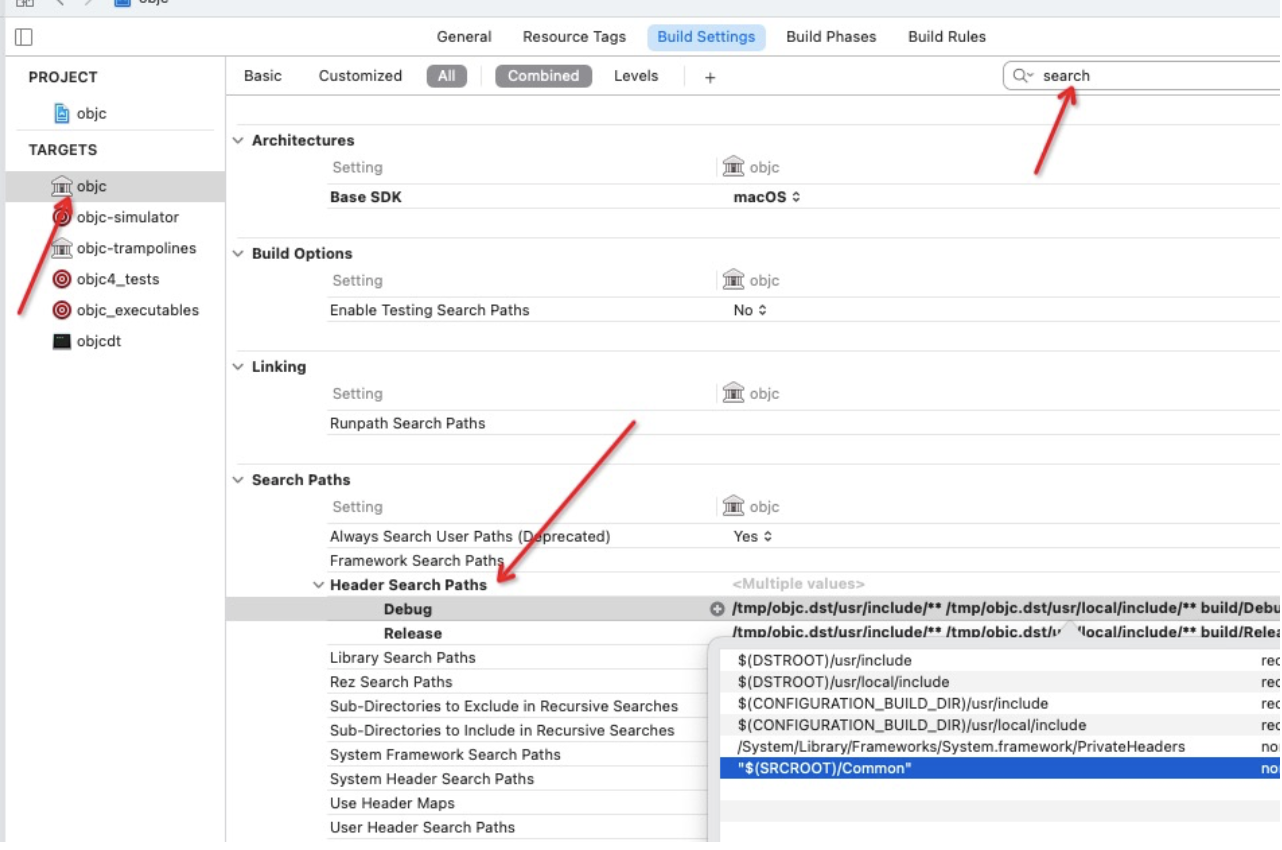1282x850 pixels.
Task: Add a build setting with plus button
Action: [x=710, y=77]
